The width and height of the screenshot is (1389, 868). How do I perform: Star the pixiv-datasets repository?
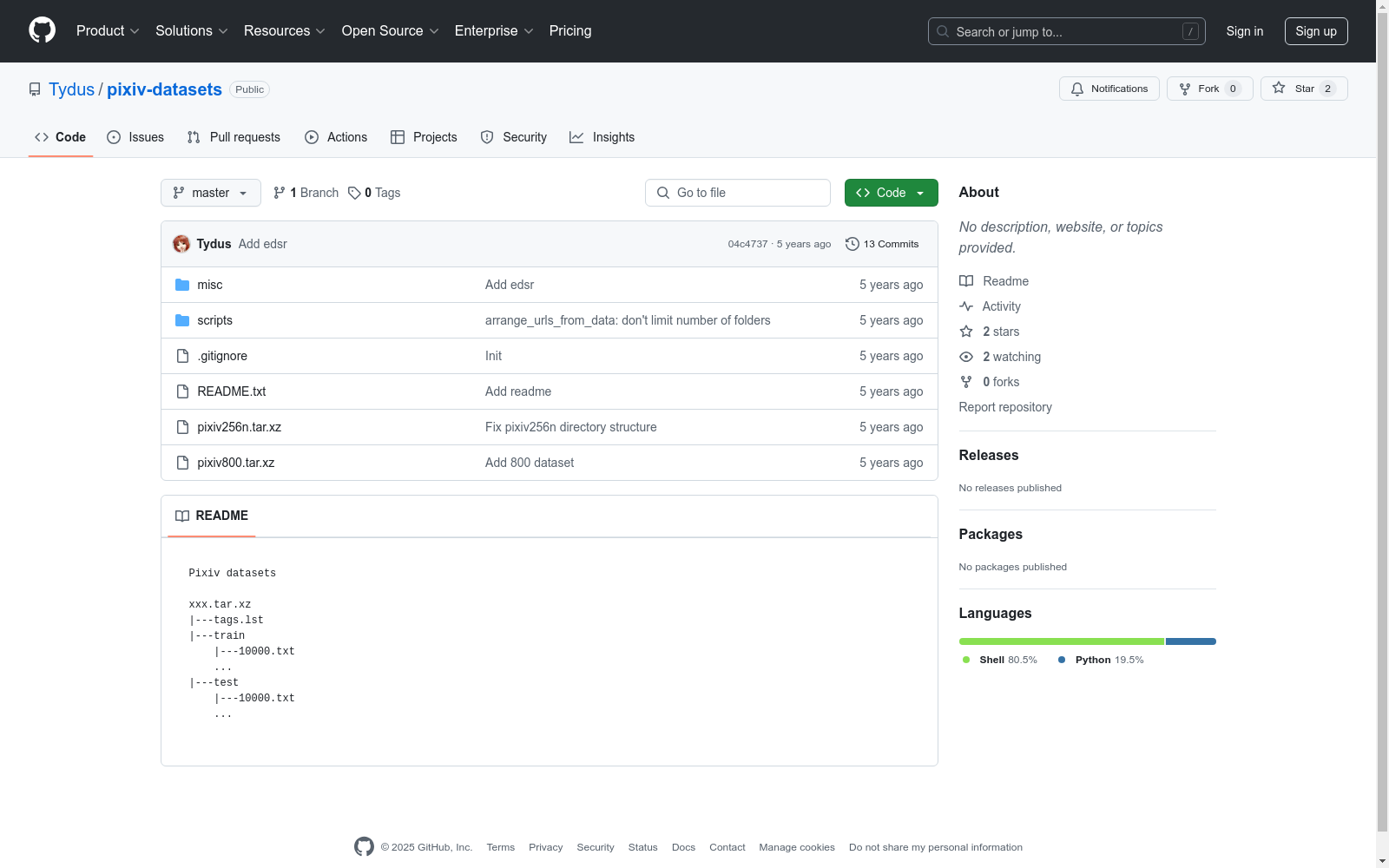coord(1304,89)
